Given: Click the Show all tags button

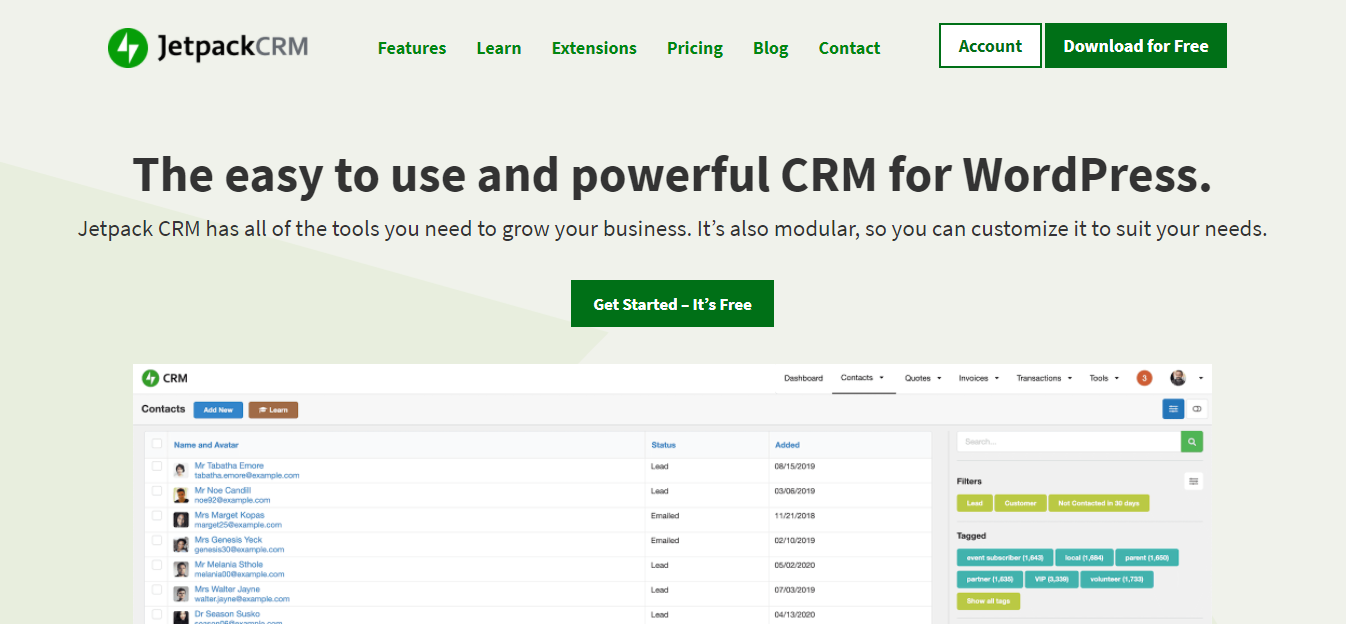Looking at the screenshot, I should tap(988, 601).
